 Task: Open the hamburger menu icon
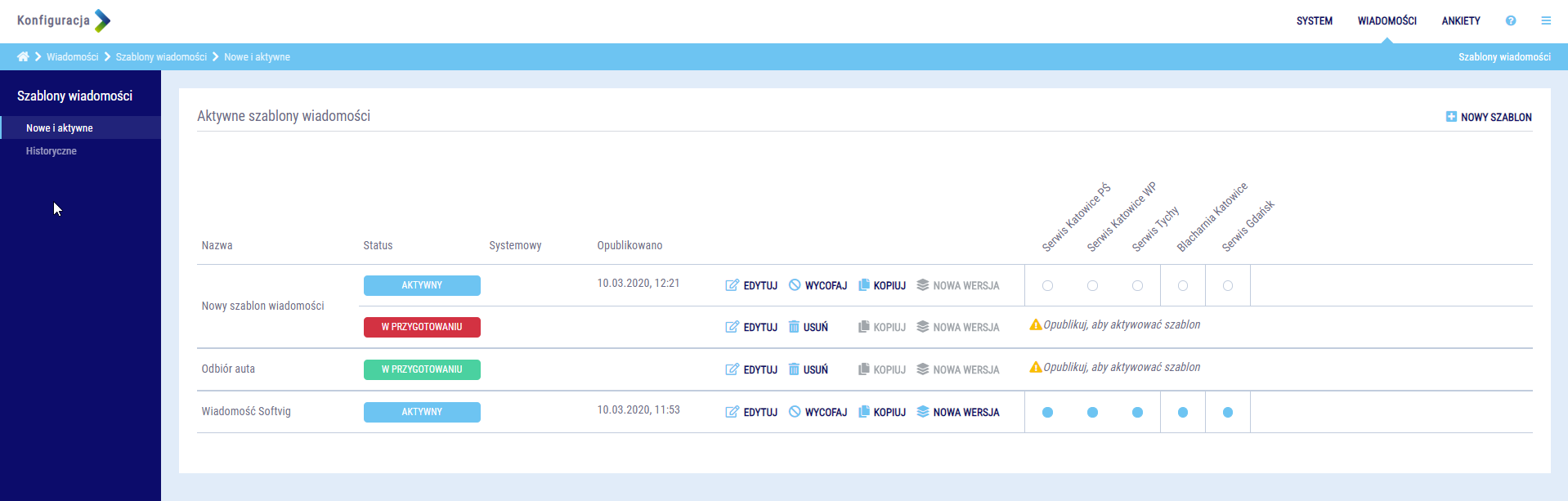(1546, 20)
